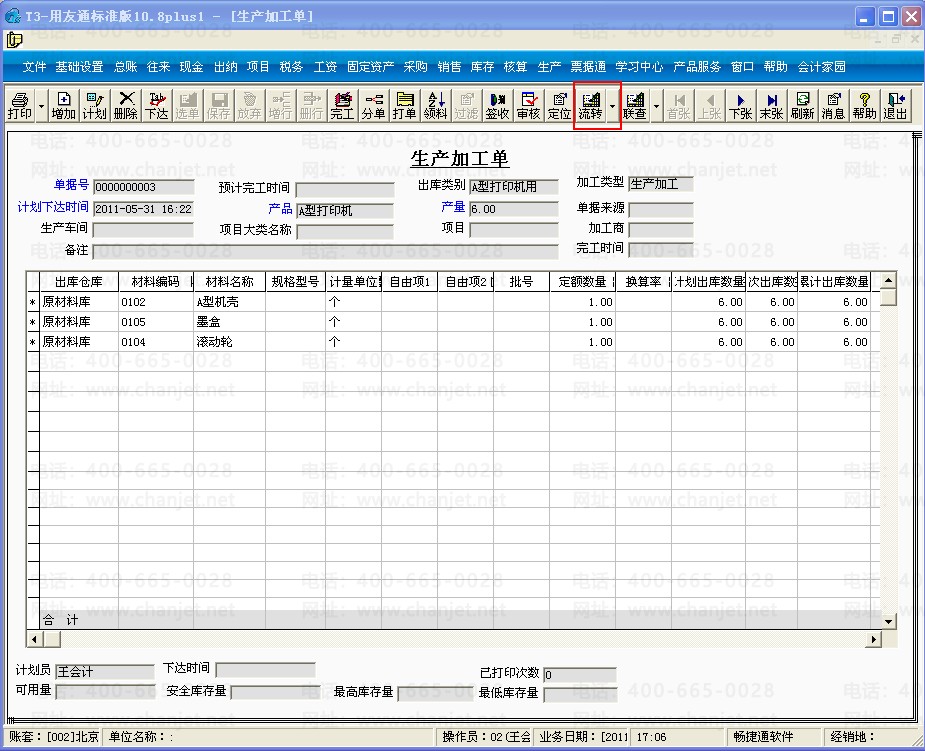
Task: Click the highlighted 流转 toolbar icon
Action: click(591, 106)
